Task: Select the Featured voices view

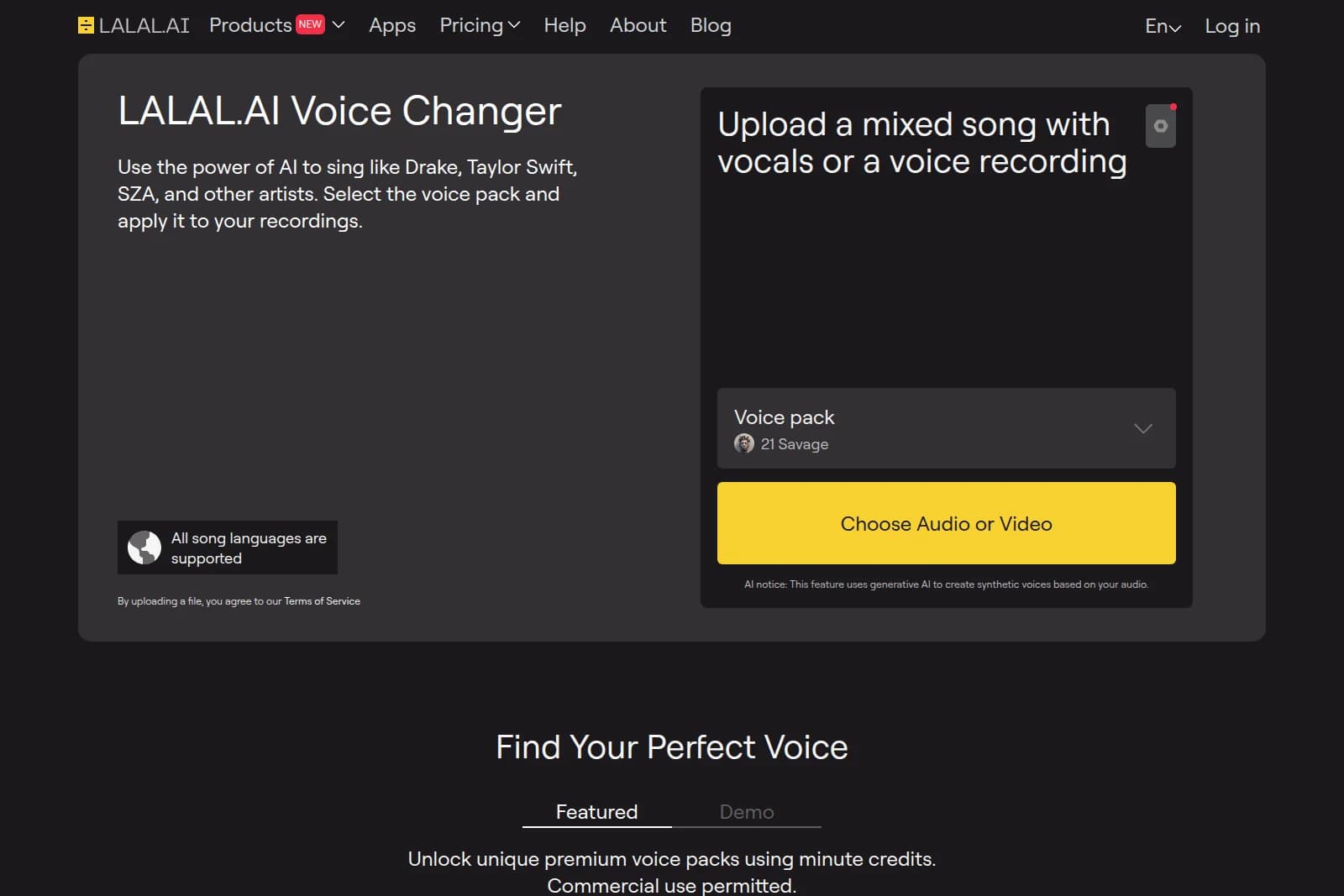Action: pyautogui.click(x=596, y=811)
